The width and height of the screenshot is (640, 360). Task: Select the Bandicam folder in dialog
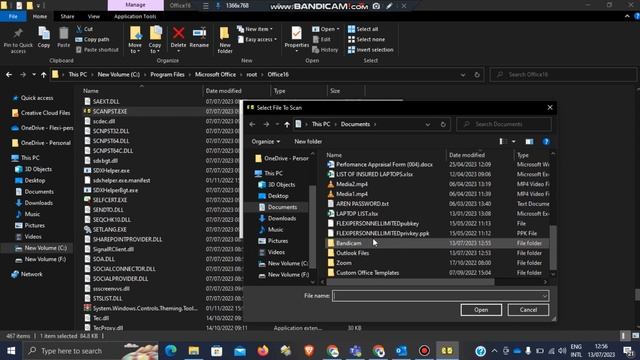(x=438, y=243)
